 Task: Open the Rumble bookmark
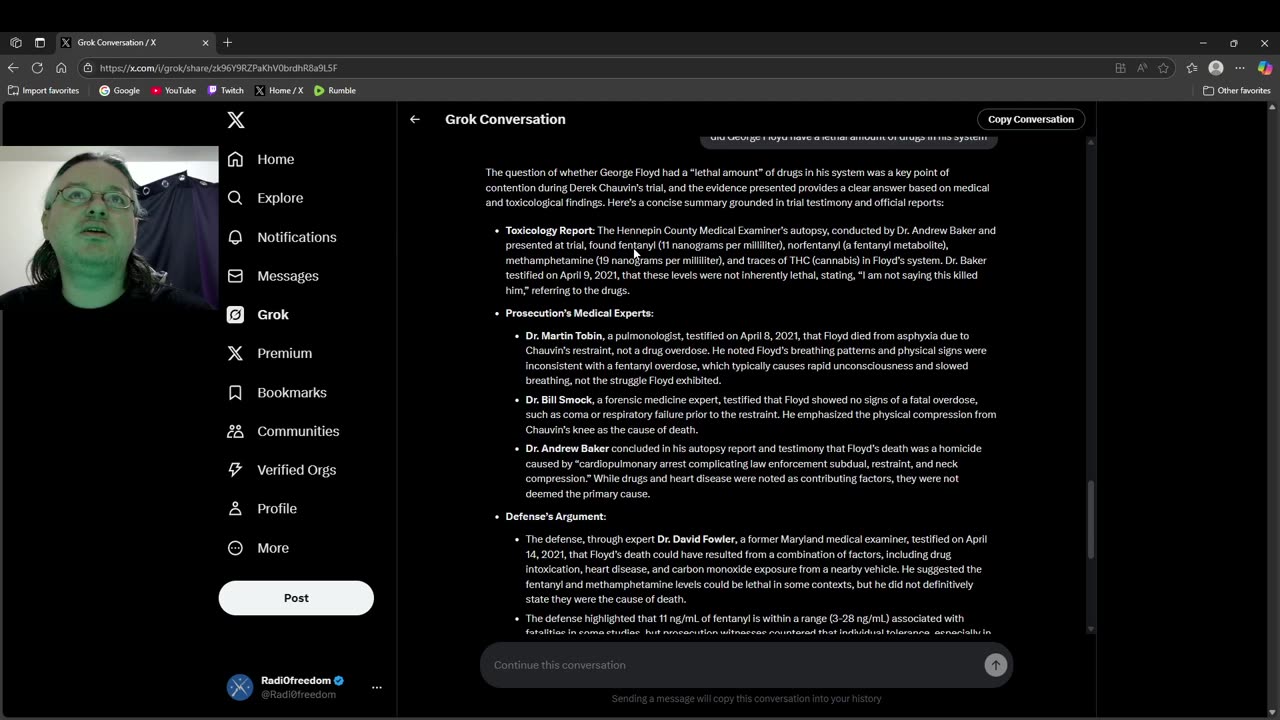pyautogui.click(x=334, y=90)
